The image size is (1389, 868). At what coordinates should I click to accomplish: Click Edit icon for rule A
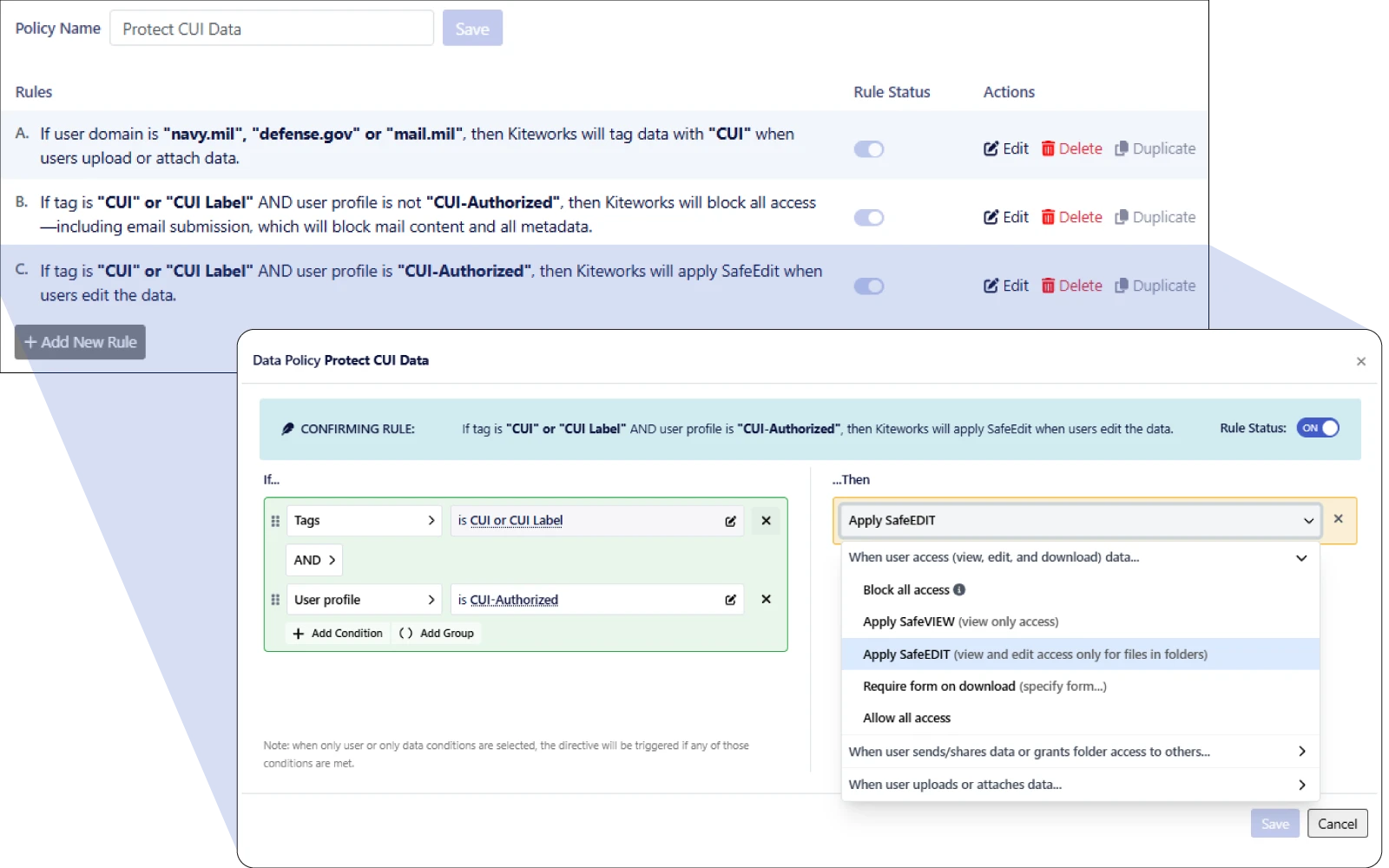[991, 148]
